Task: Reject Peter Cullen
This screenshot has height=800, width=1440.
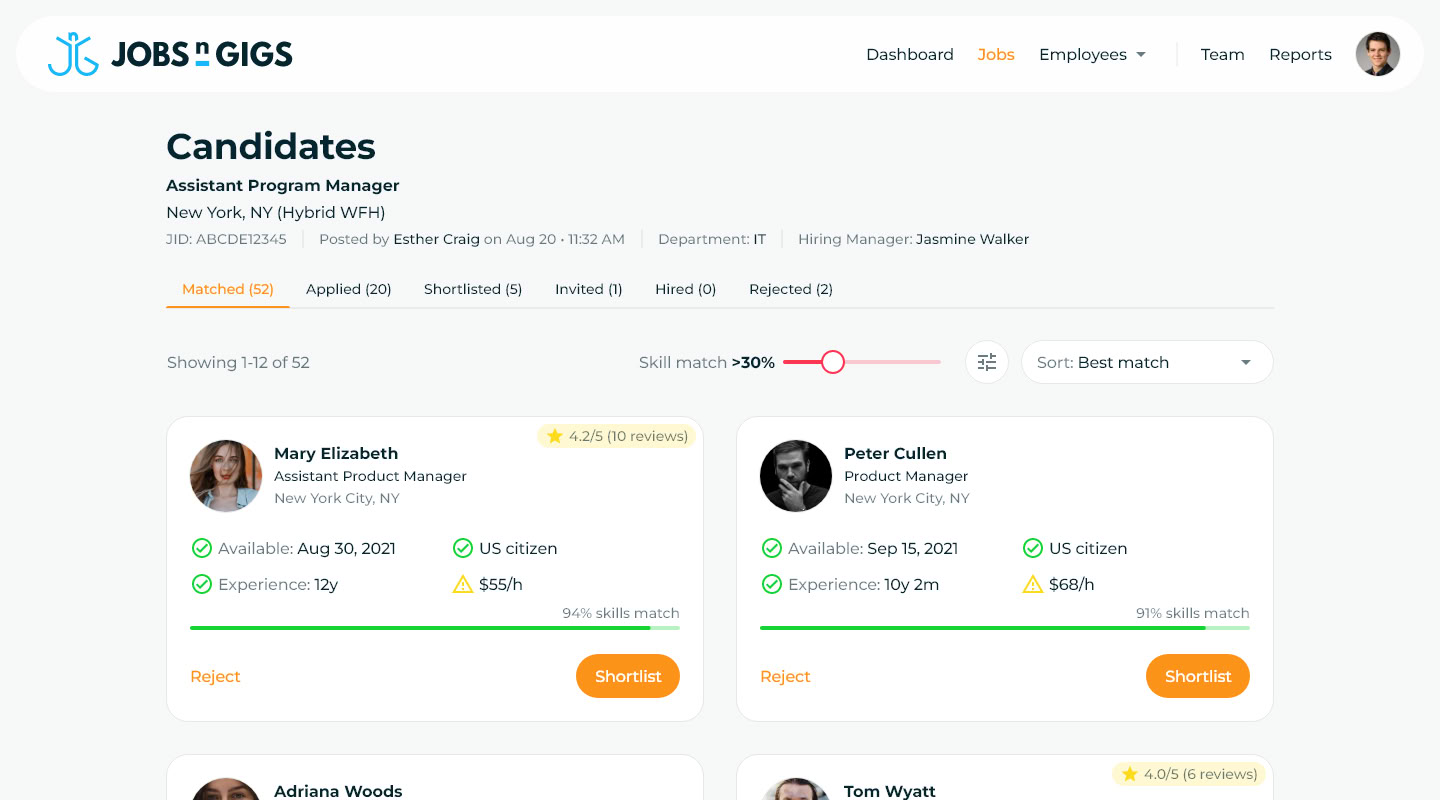Action: (785, 677)
